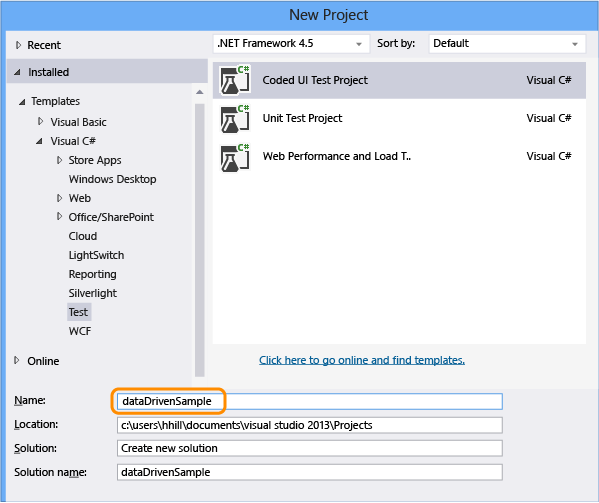
Task: Open the .NET Framework 4.5 dropdown
Action: point(291,44)
